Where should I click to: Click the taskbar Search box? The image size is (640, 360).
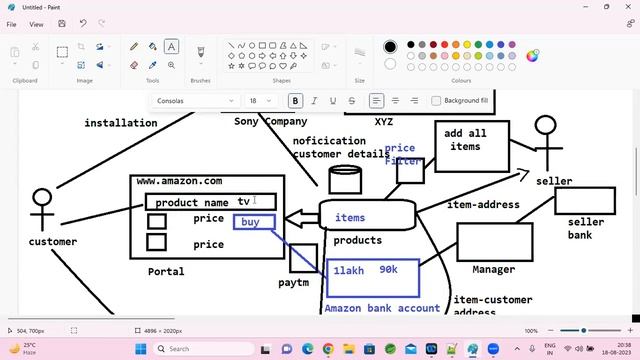[x=204, y=349]
